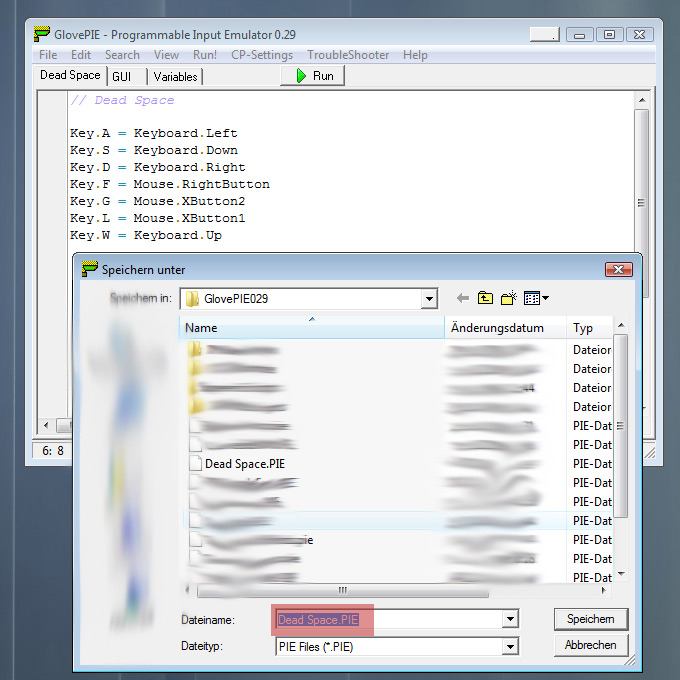Open the Search menu
The image size is (680, 680).
pyautogui.click(x=122, y=55)
